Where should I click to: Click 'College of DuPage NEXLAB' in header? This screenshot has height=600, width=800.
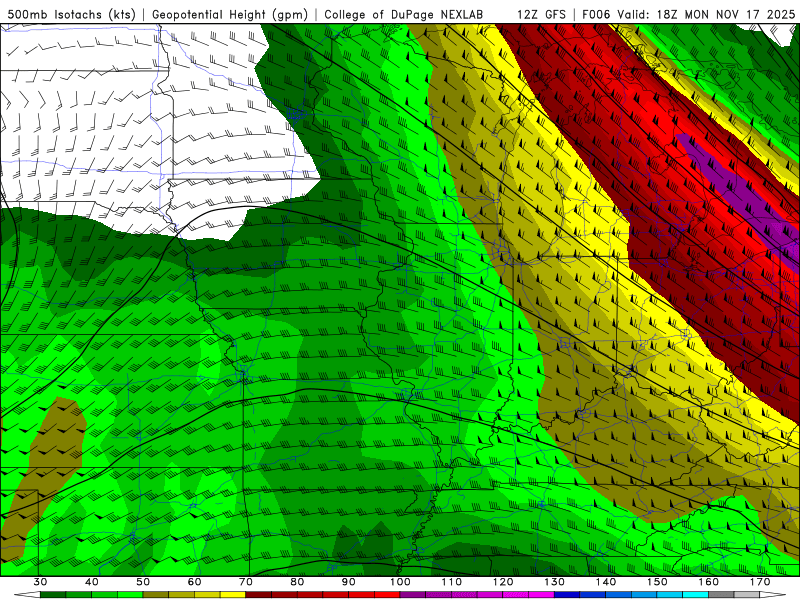[x=404, y=14]
